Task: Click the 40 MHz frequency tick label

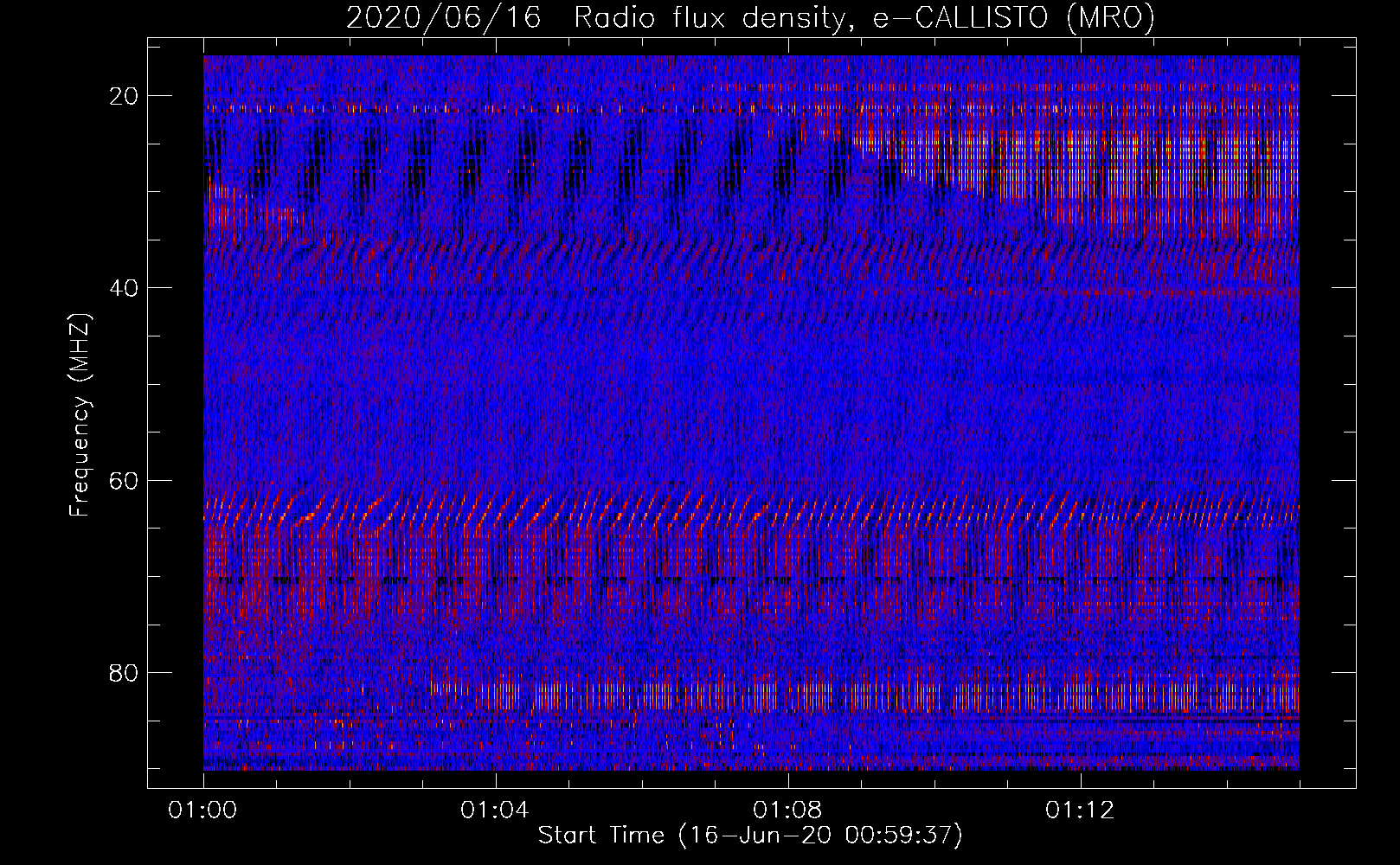Action: tap(125, 288)
